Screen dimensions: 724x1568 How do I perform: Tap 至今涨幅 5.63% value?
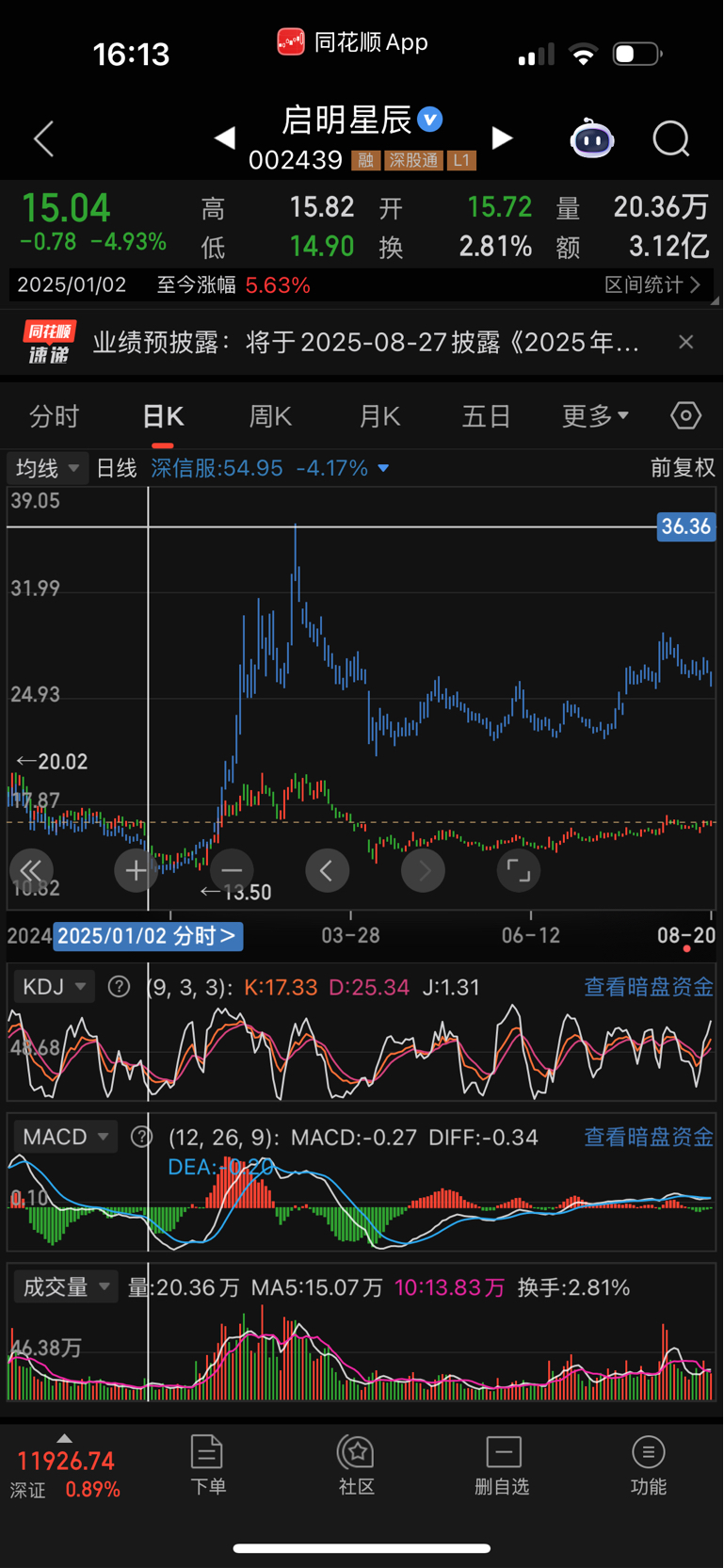coord(278,284)
